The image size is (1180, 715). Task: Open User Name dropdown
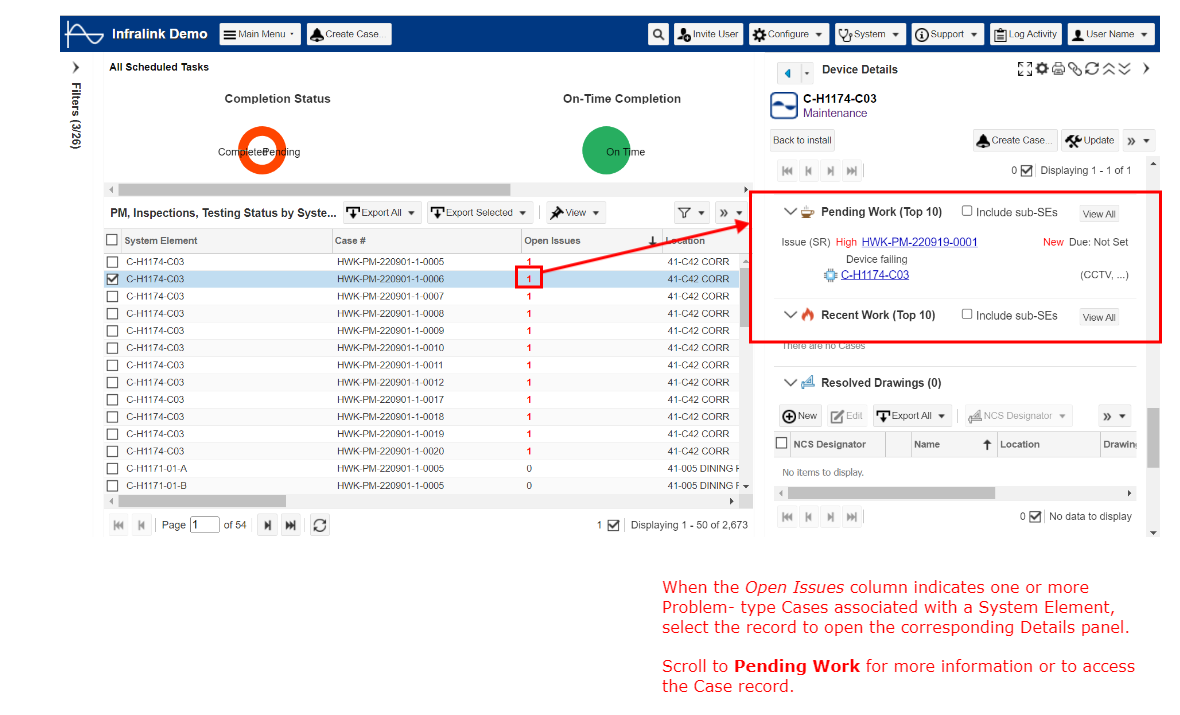click(x=1111, y=35)
